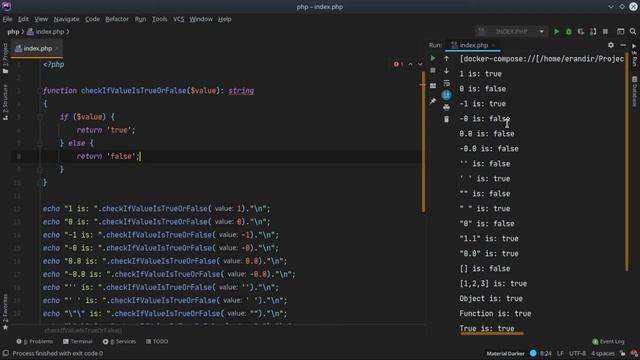Click the index.php breadcrumb in navigation bar

(46, 31)
